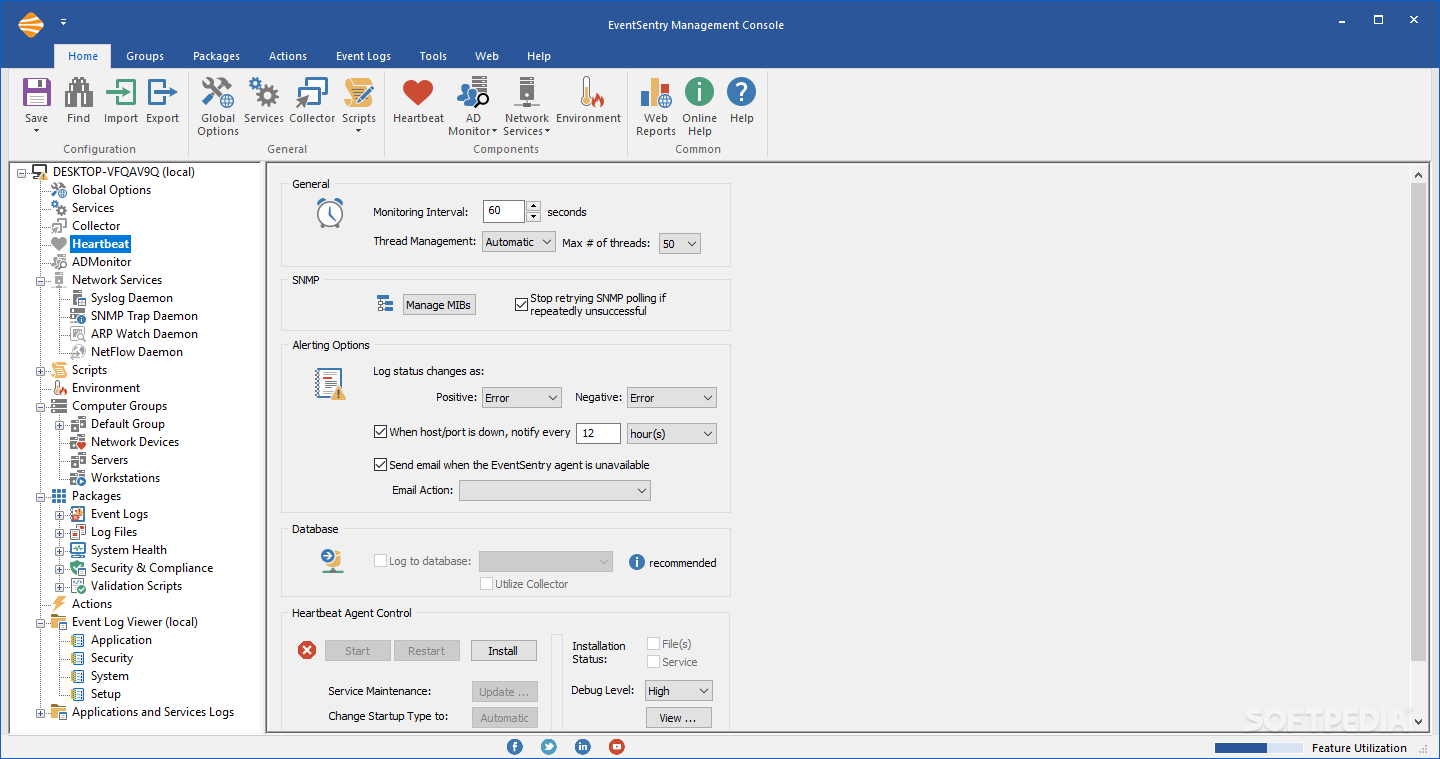Click the Service installation status checkbox
Screen dimensions: 1440x759
tap(654, 662)
